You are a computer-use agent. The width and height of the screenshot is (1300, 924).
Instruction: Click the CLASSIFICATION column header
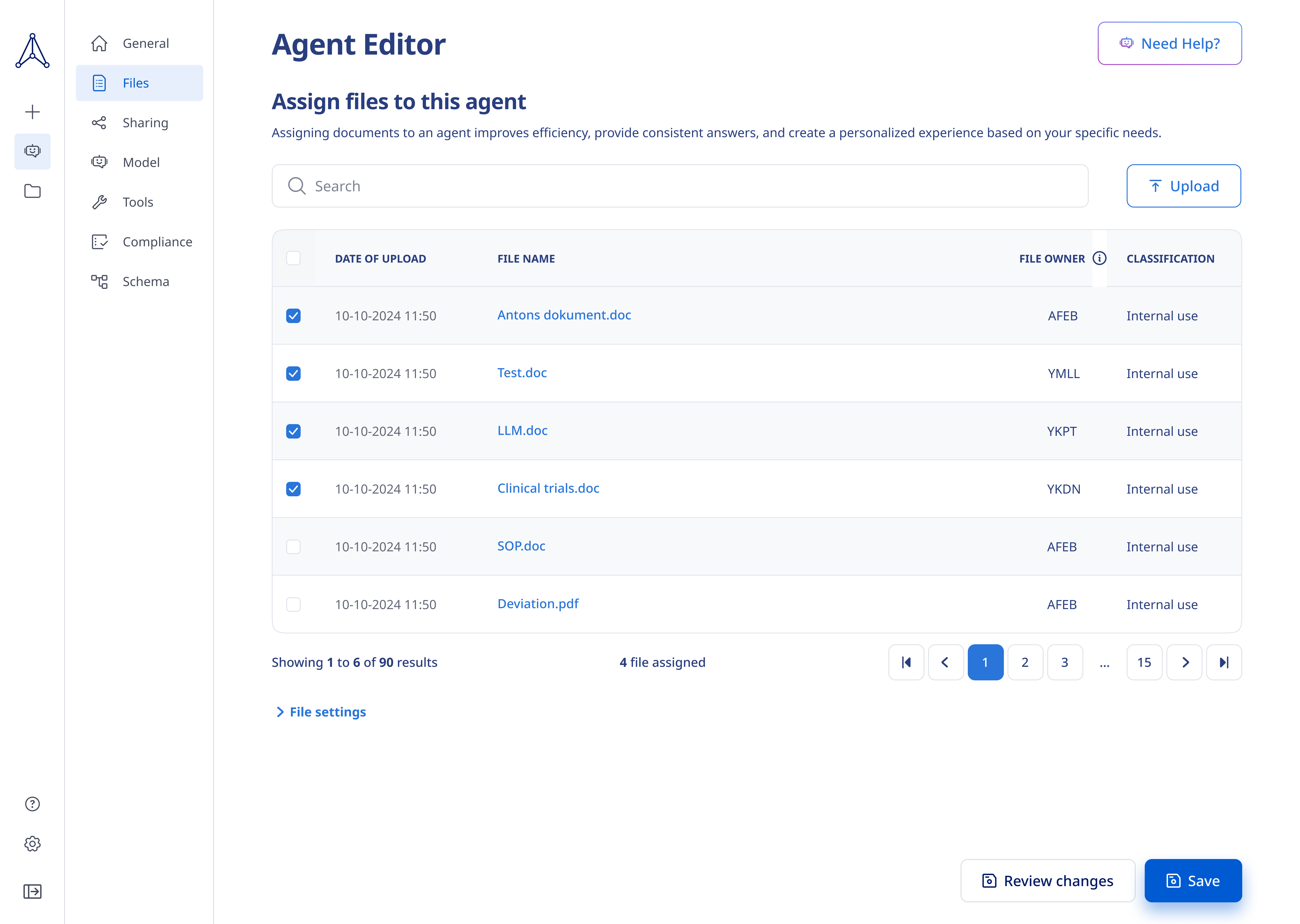1170,259
